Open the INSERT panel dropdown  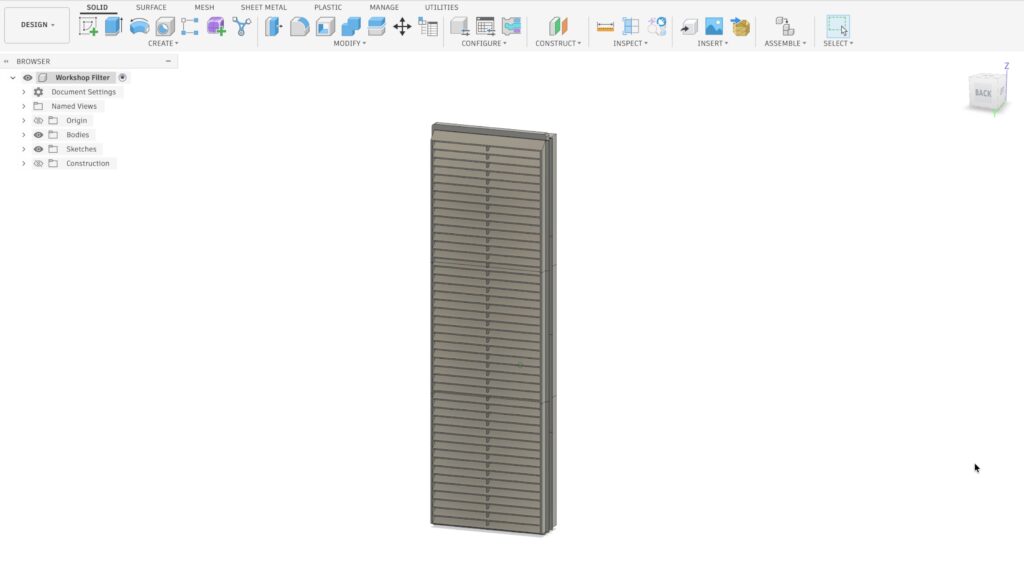coord(712,43)
